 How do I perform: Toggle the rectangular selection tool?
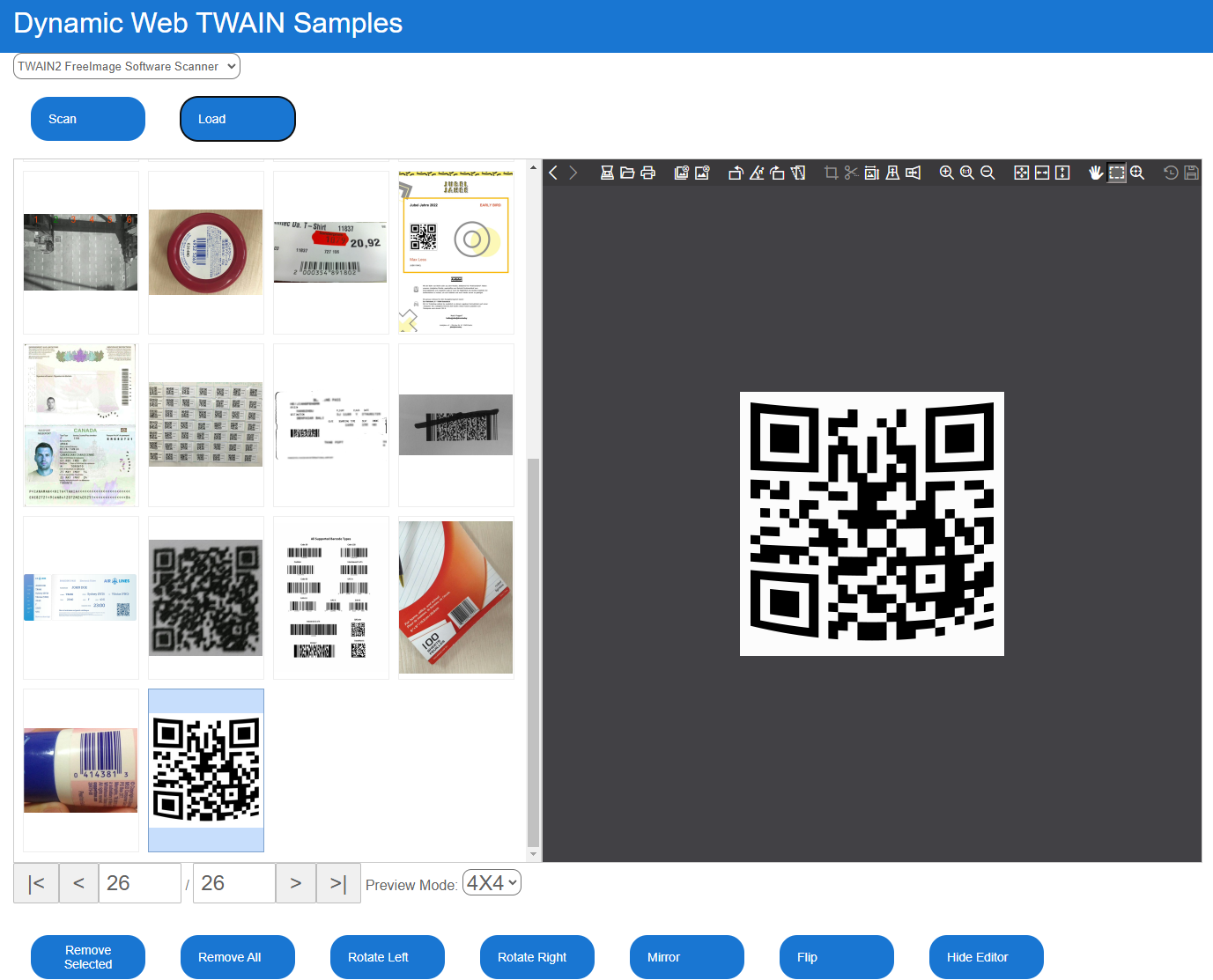coord(1117,173)
